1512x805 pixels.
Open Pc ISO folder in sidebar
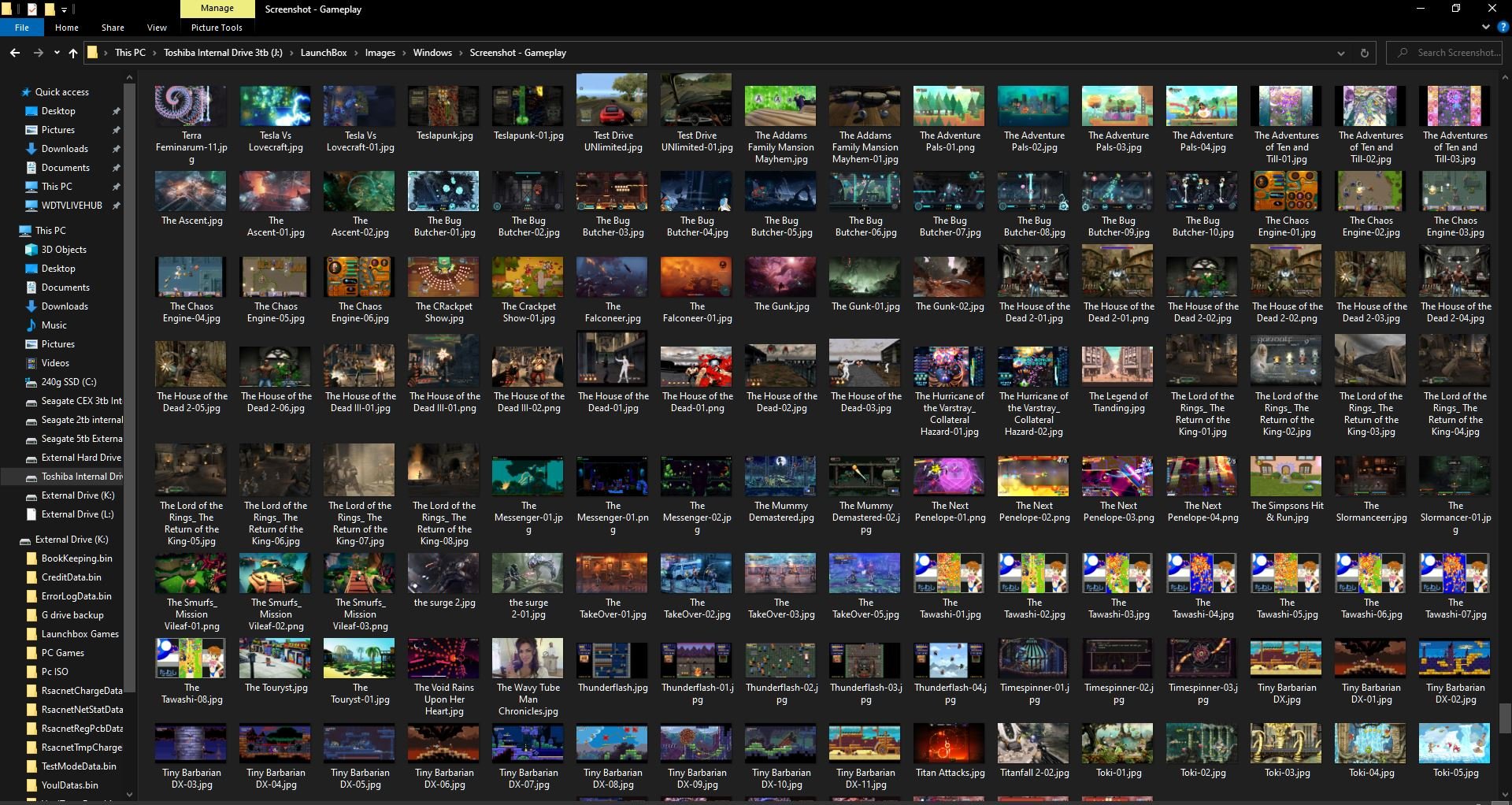pos(54,672)
